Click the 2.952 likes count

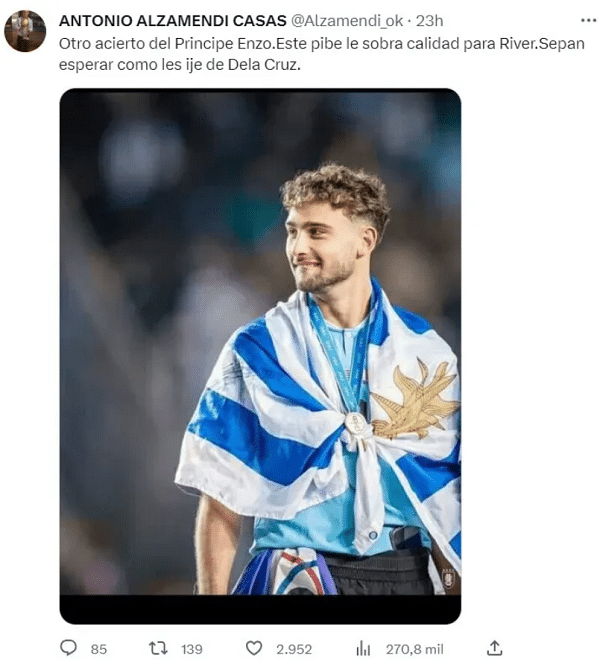pos(294,649)
